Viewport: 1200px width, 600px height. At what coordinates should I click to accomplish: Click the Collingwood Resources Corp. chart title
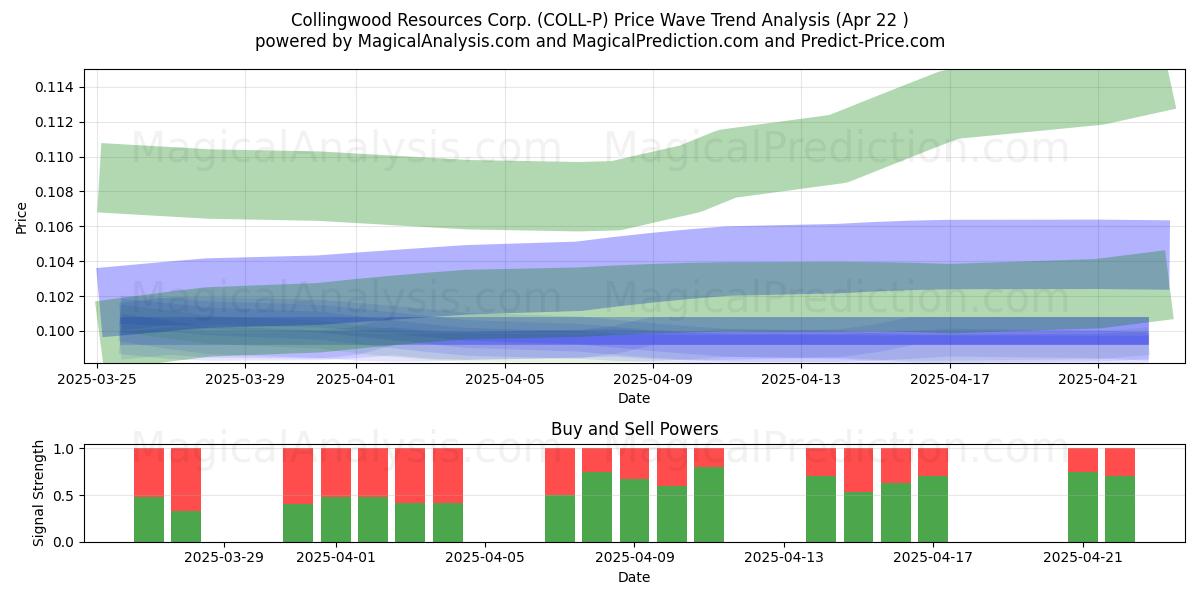coord(600,20)
